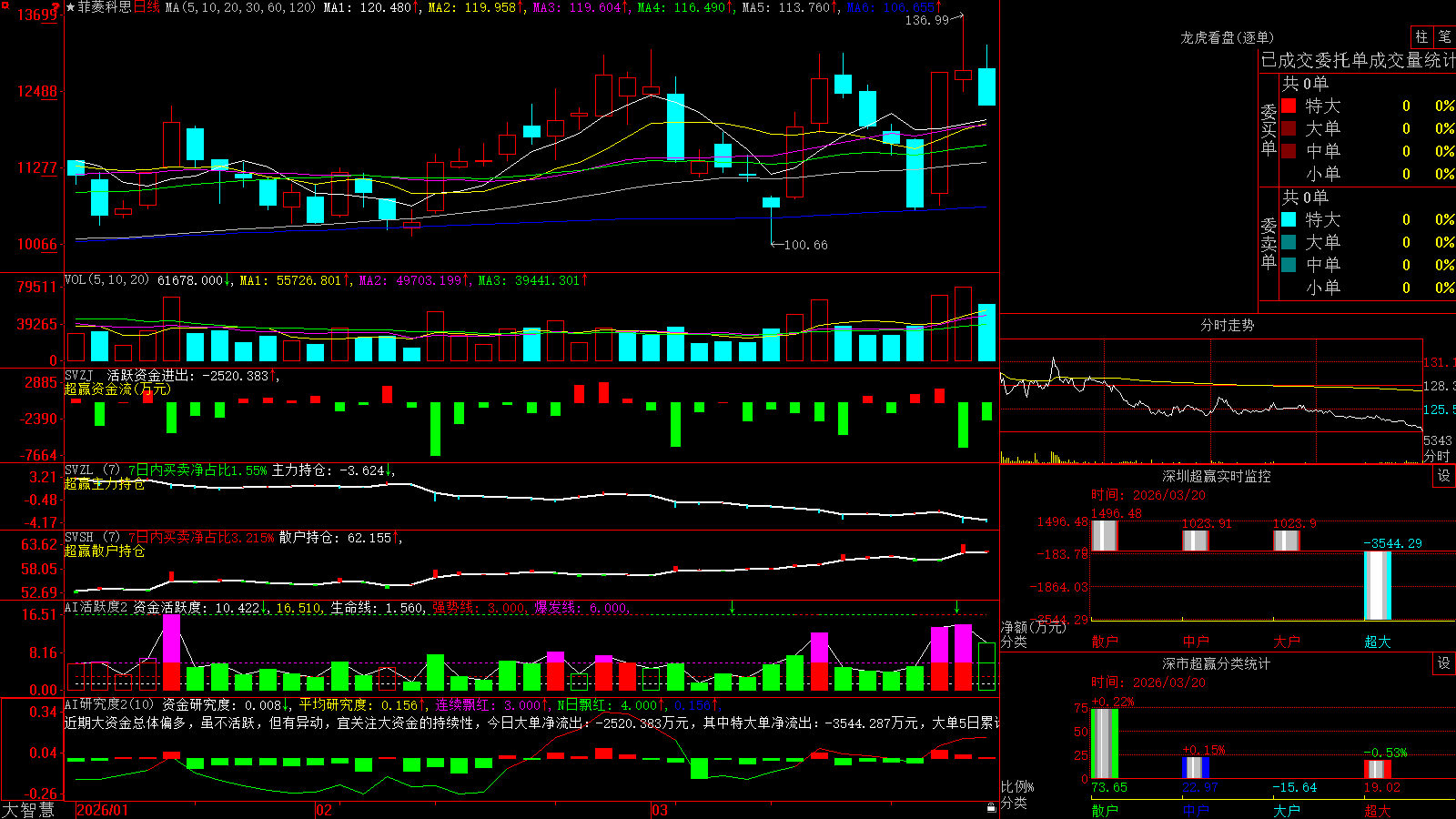The width and height of the screenshot is (1456, 819).
Task: Switch to 笔 tick view
Action: 1444,36
